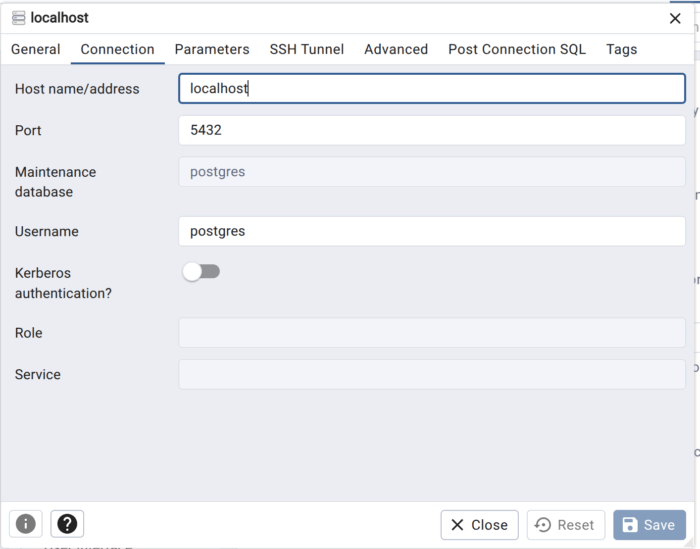
Task: Switch to the General tab
Action: (x=36, y=49)
